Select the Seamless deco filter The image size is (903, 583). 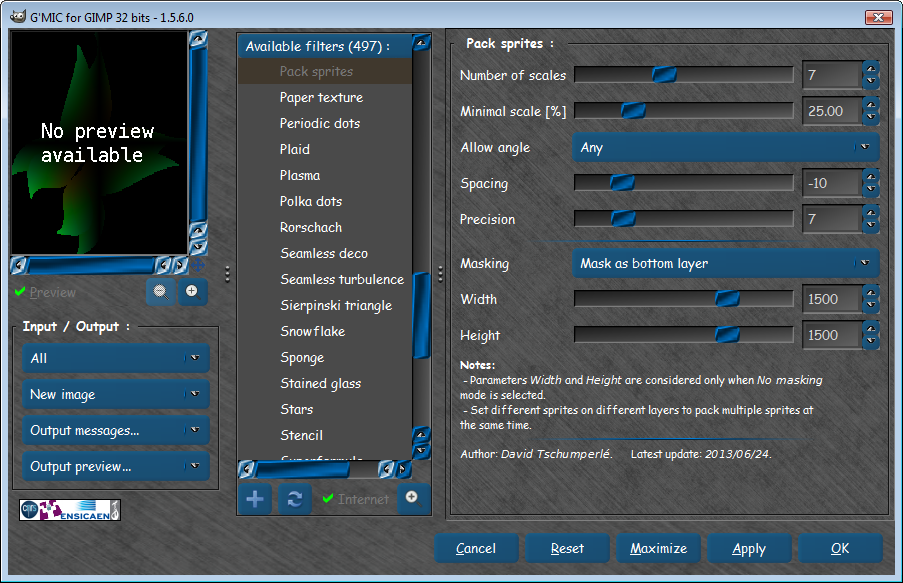pos(325,253)
